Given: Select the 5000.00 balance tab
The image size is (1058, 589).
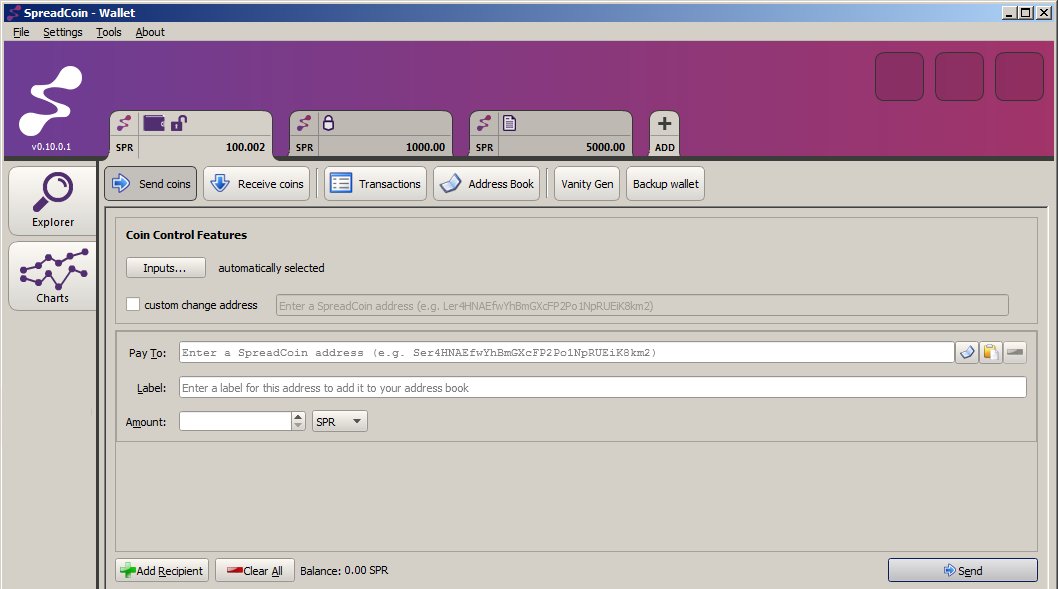Looking at the screenshot, I should pos(550,133).
